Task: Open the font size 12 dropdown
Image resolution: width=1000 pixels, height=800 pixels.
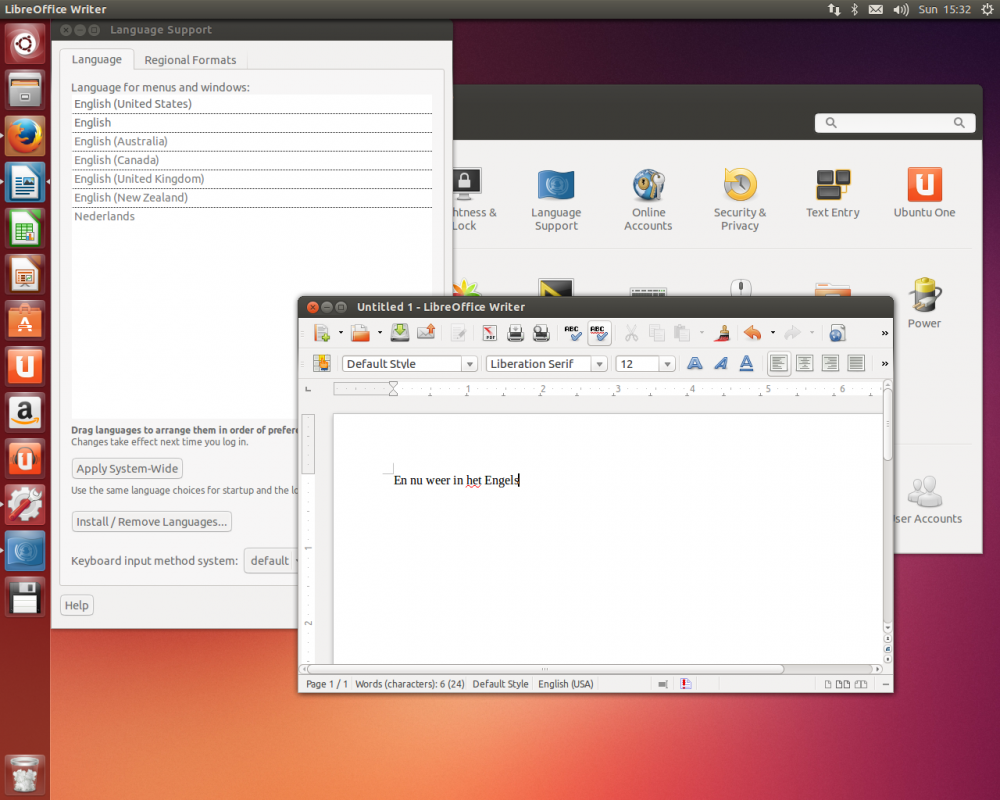Action: pos(667,364)
